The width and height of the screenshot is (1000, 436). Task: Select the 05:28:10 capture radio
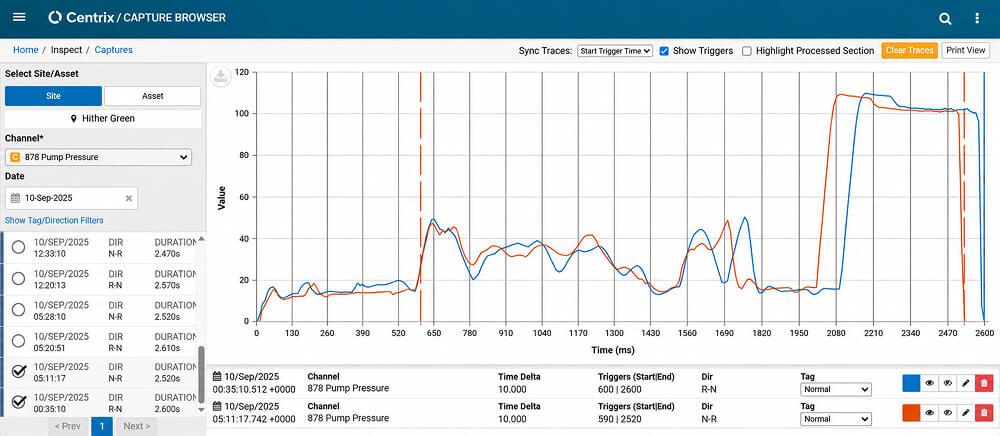[x=19, y=310]
